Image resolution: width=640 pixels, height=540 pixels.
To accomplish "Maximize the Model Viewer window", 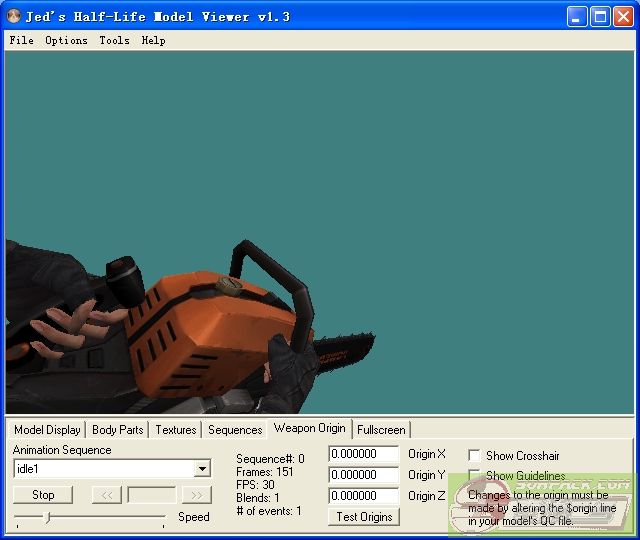I will (600, 16).
